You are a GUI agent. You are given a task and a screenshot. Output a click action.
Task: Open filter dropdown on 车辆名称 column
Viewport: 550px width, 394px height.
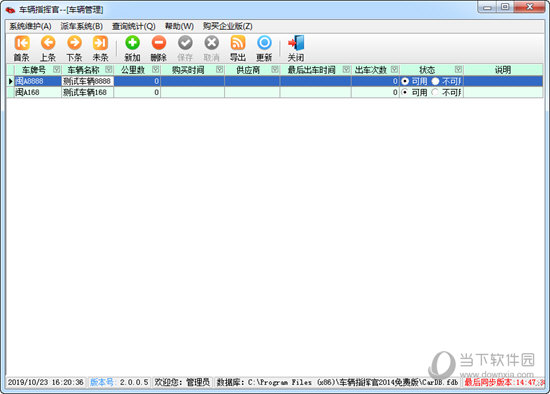click(x=109, y=69)
